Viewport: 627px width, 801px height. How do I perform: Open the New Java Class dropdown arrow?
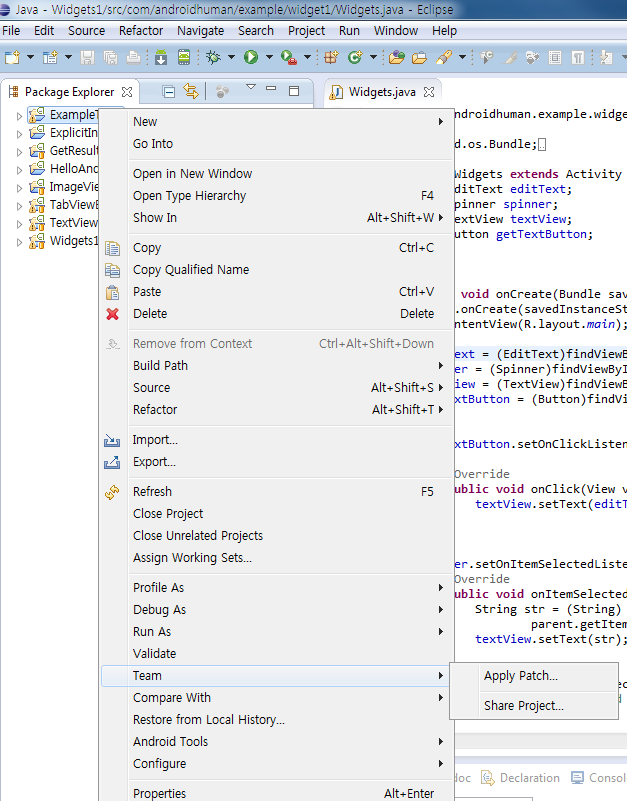click(x=373, y=57)
